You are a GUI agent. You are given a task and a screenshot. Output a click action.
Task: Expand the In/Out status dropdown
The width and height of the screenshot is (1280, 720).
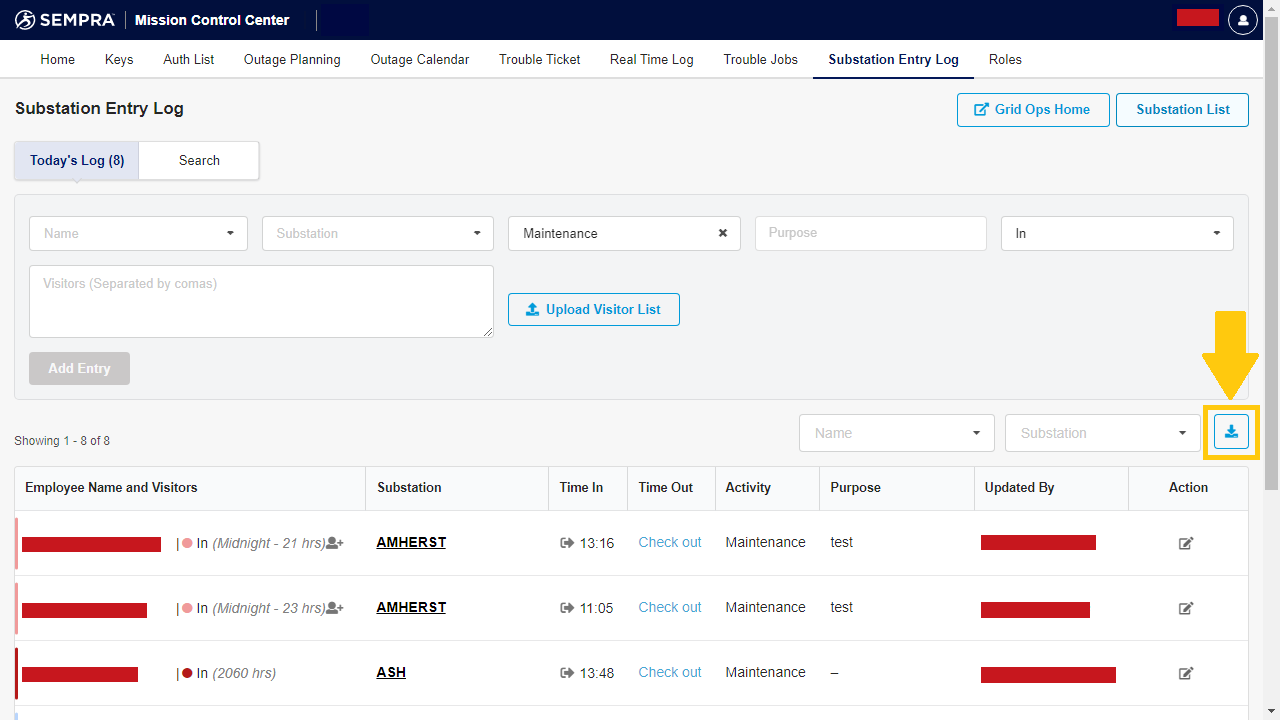[x=1116, y=233]
